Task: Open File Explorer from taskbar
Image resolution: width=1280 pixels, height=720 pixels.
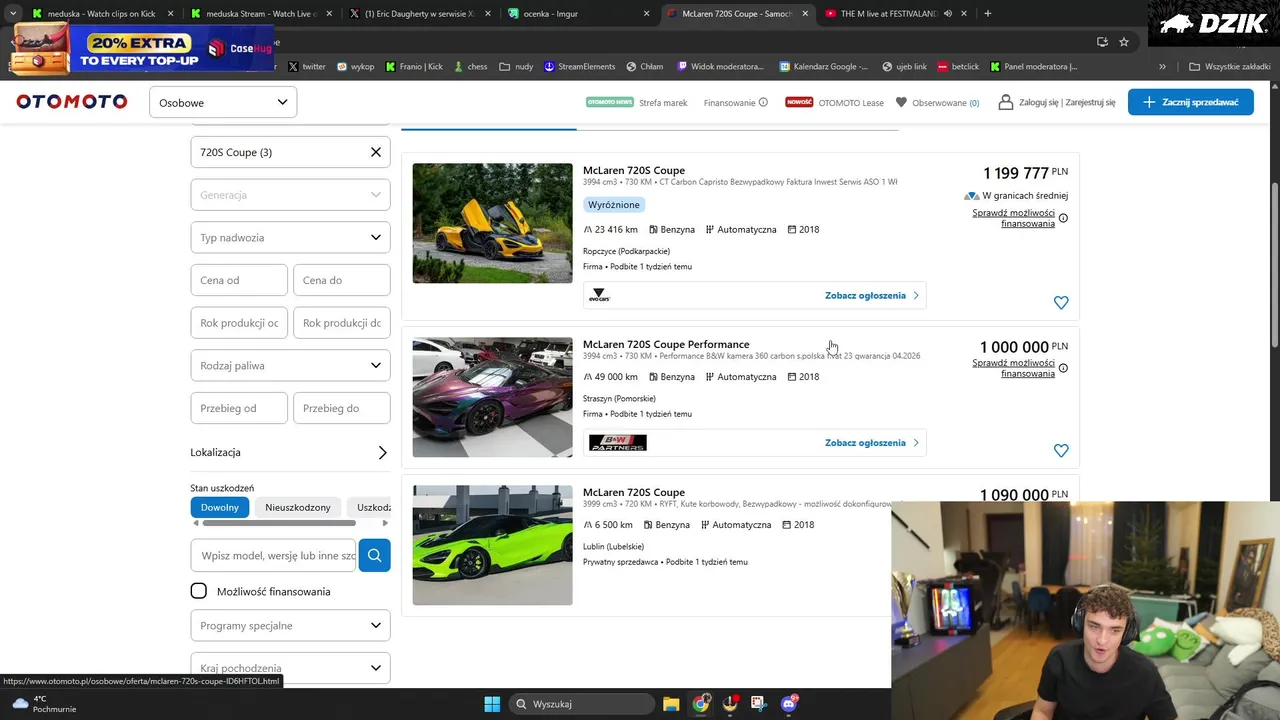Action: (x=671, y=704)
